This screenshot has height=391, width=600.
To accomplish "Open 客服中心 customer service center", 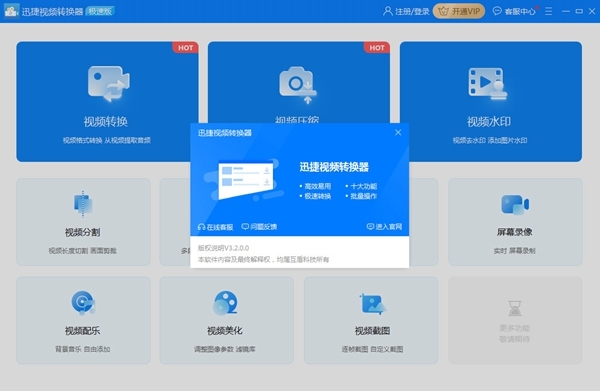I will click(514, 11).
